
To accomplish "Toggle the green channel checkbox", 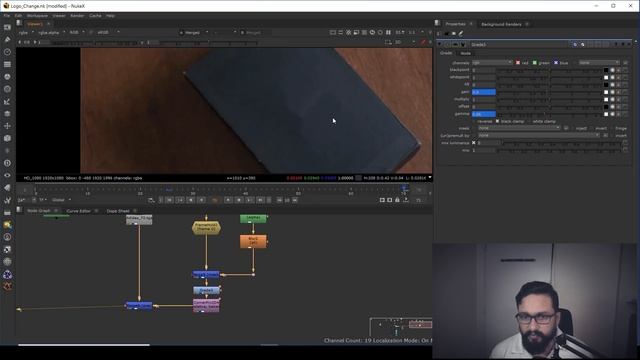I will pos(534,63).
